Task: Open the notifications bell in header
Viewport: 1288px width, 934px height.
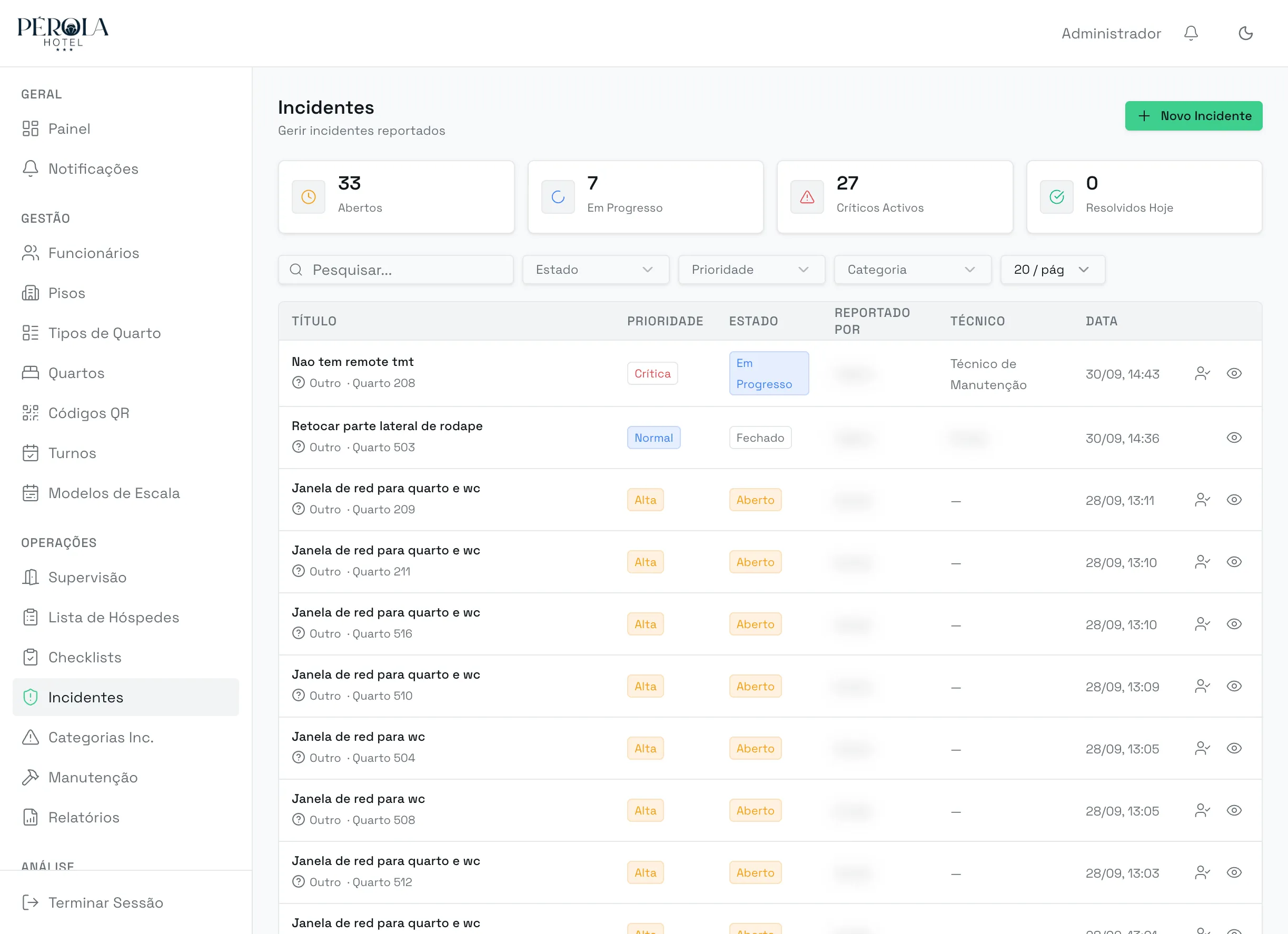Action: (x=1191, y=34)
